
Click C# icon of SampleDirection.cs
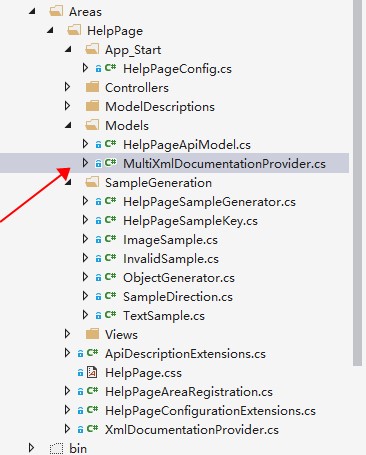click(x=110, y=296)
